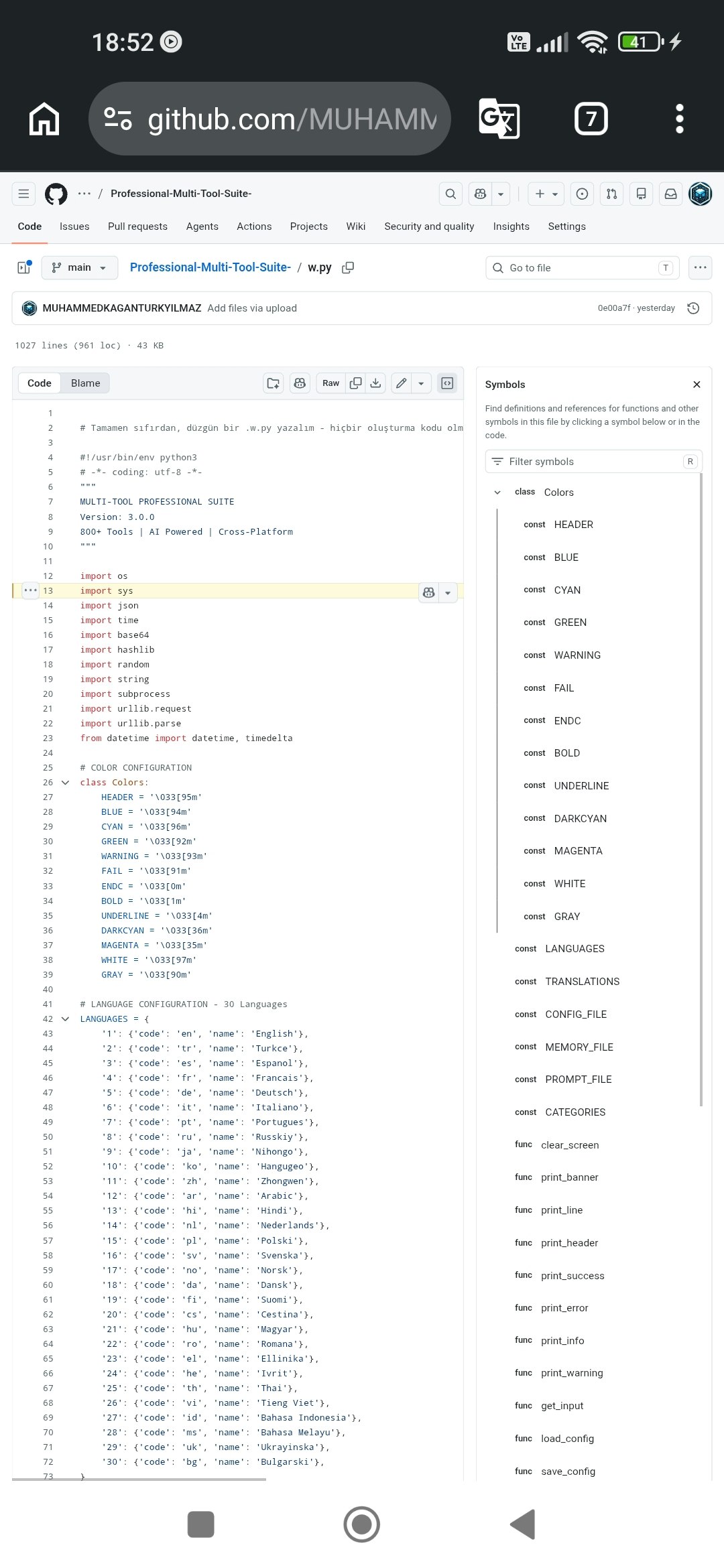Open the browser tab switcher showing 7
724x1568 pixels.
pyautogui.click(x=591, y=119)
